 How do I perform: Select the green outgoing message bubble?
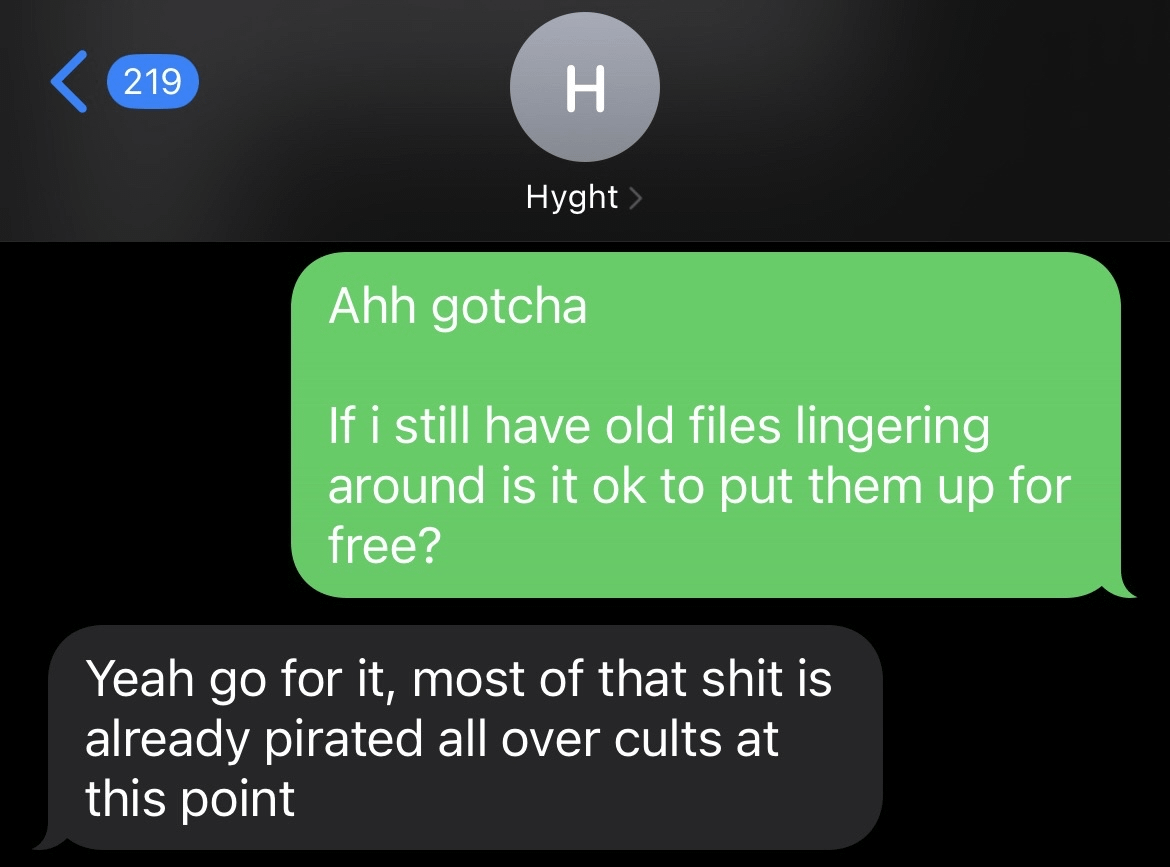(707, 425)
